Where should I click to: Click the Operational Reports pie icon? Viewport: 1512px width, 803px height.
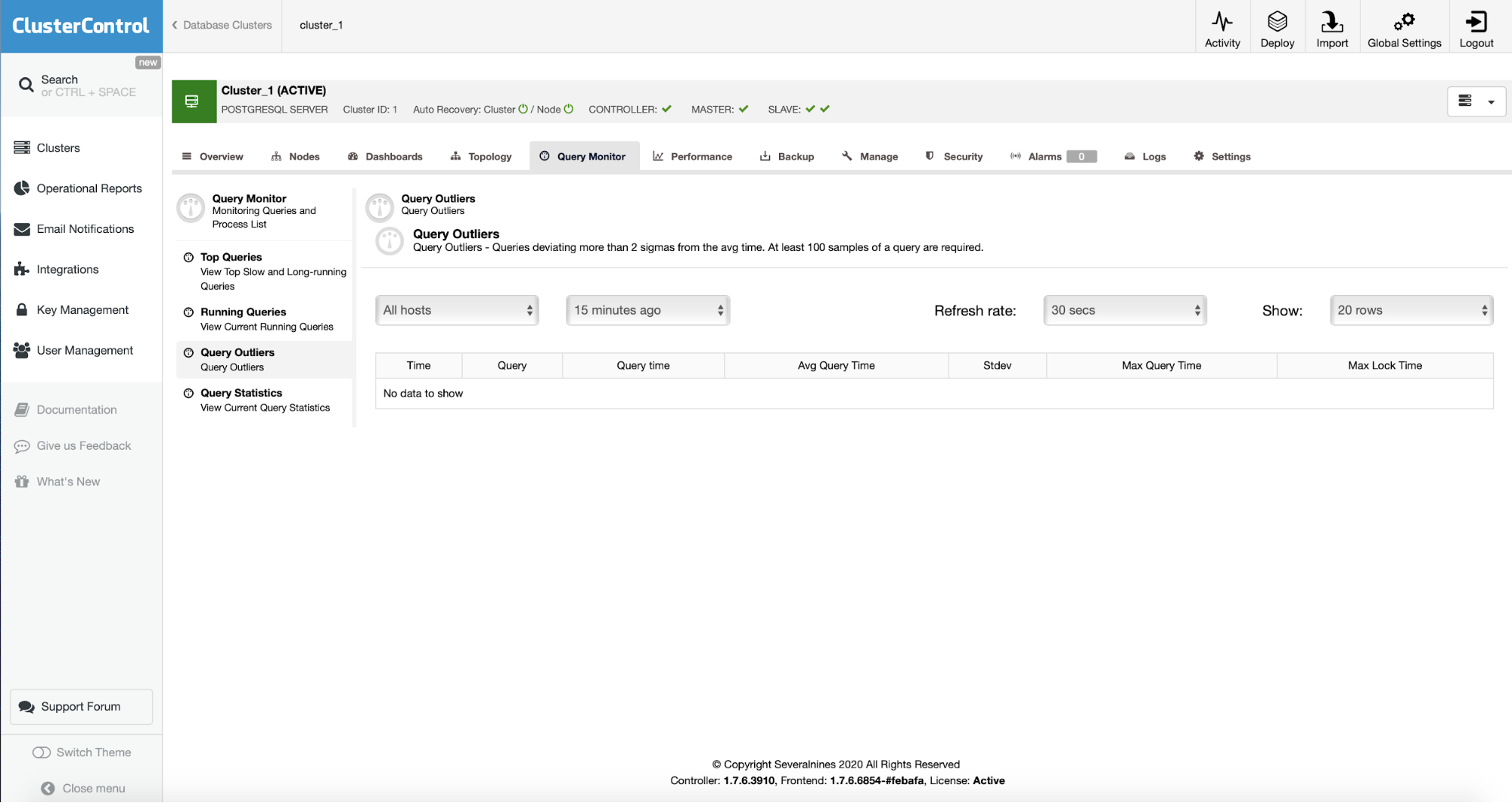[22, 188]
